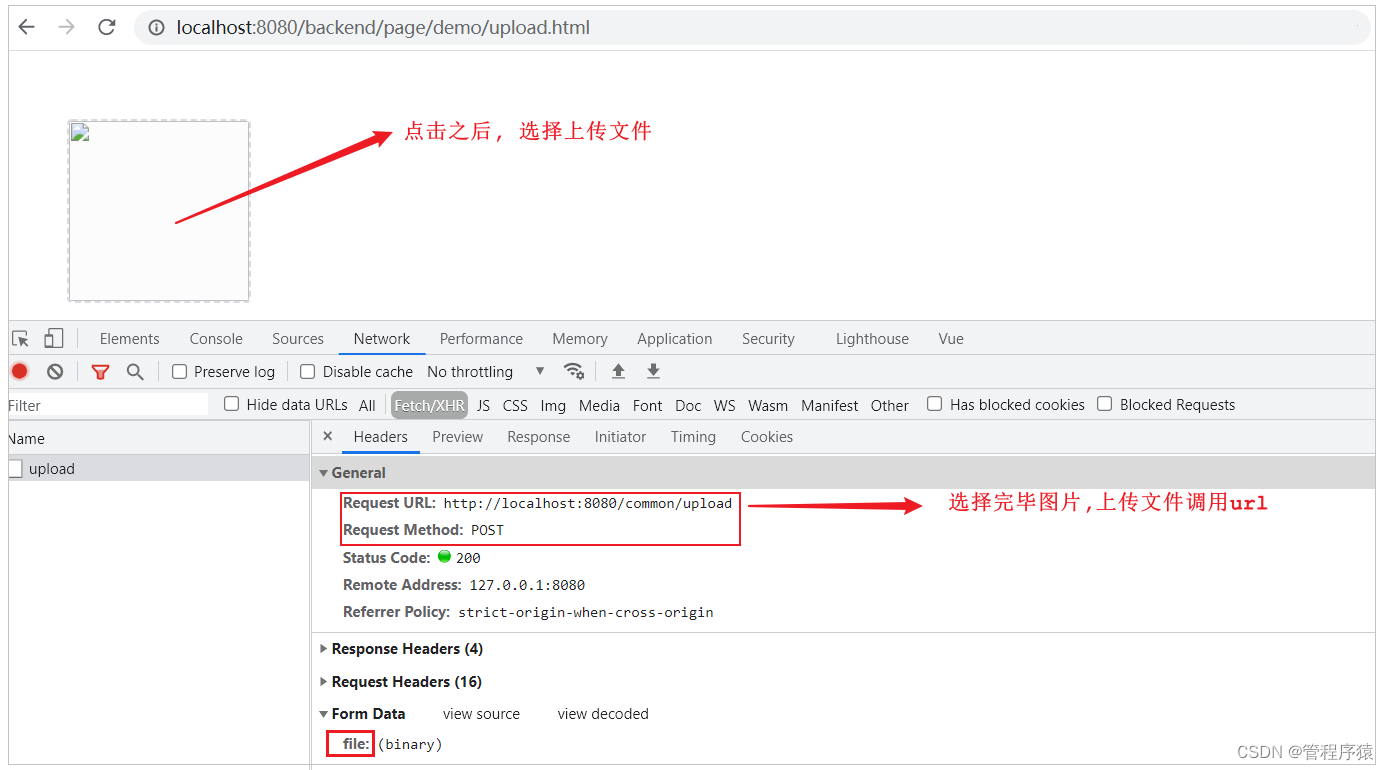Filter requests by Img
The height and width of the screenshot is (770, 1389).
pos(553,405)
